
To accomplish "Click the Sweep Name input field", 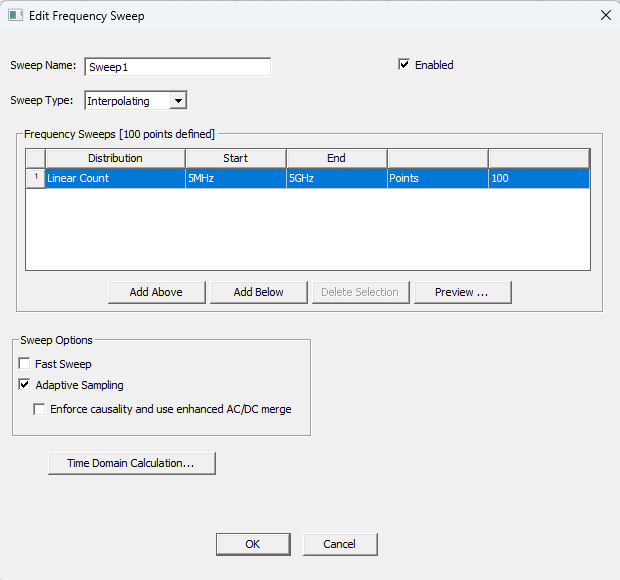I will point(178,67).
